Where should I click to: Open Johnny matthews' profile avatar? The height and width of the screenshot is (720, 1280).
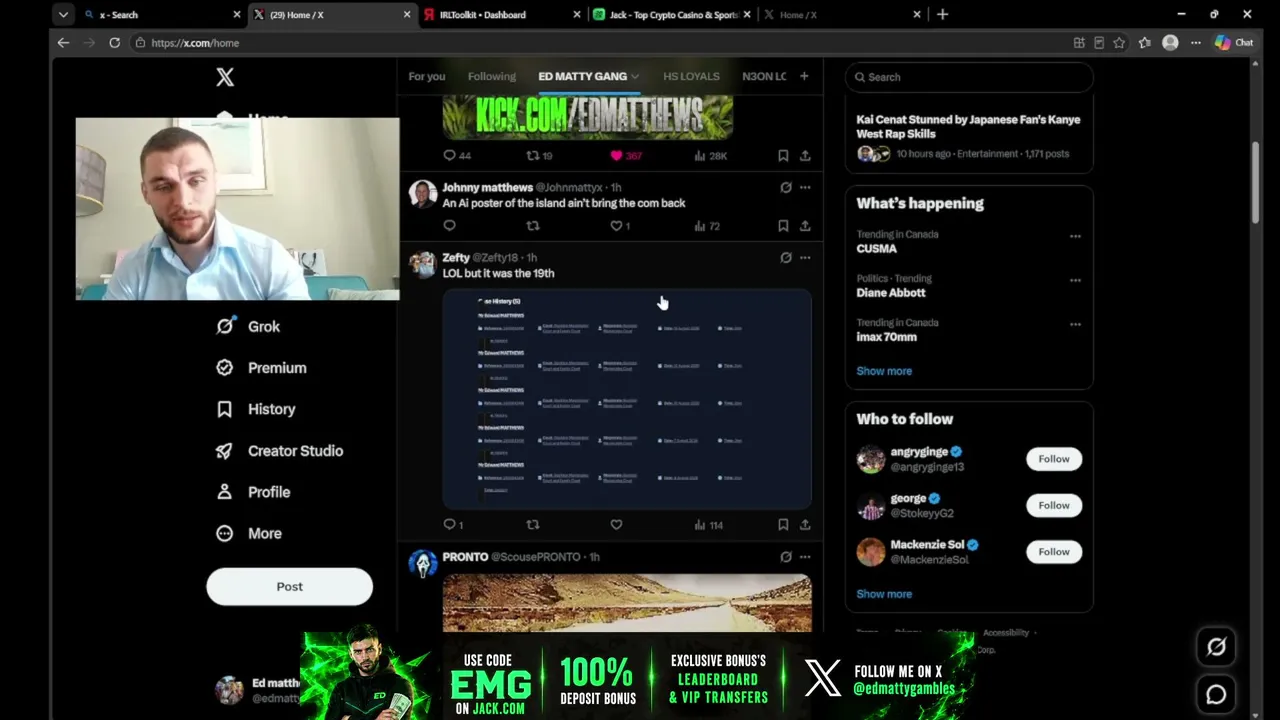pos(422,195)
